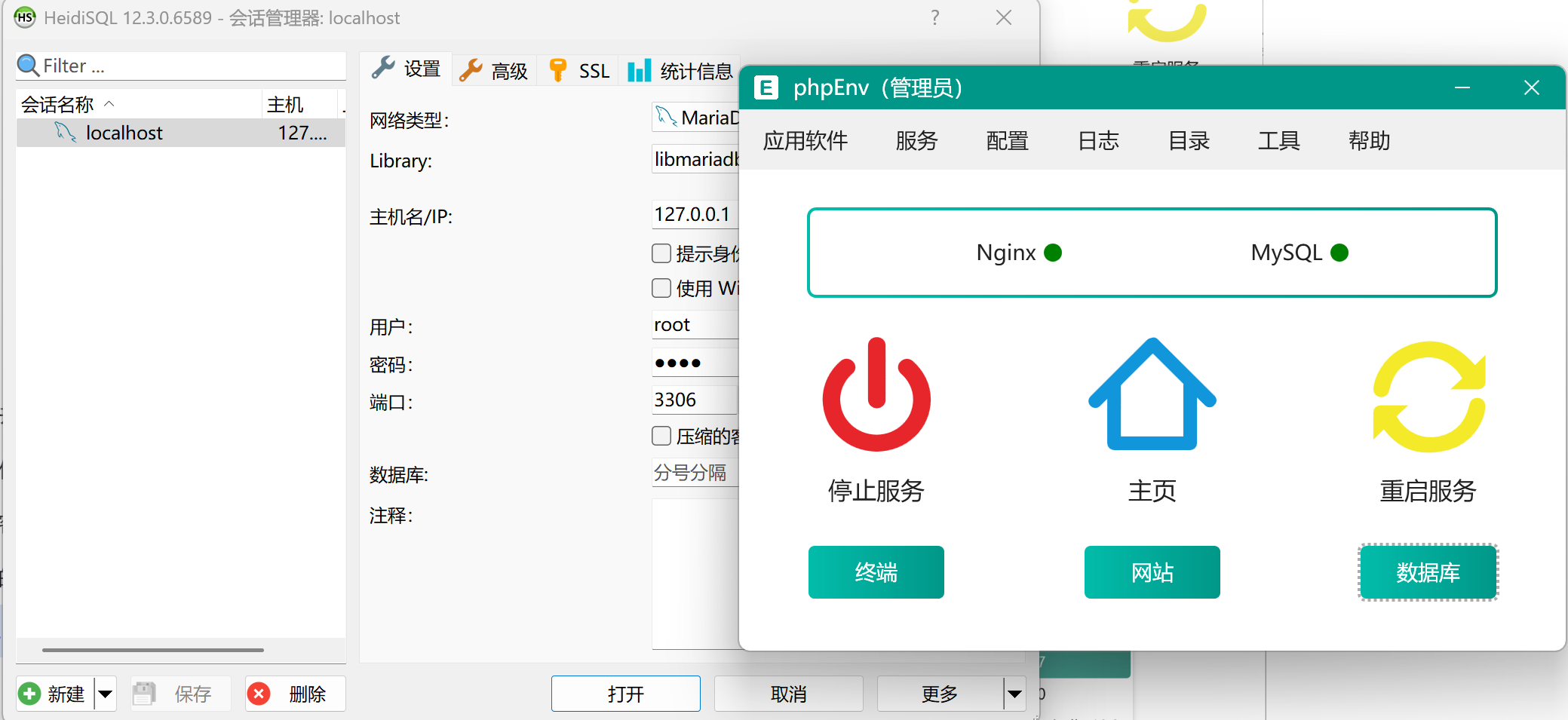The width and height of the screenshot is (1568, 720).
Task: Enable the 压缩的 protocol checkbox
Action: [x=661, y=436]
